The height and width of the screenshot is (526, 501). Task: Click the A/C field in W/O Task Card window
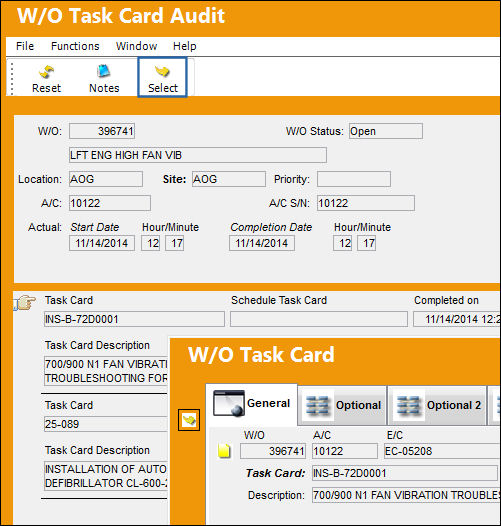point(345,451)
